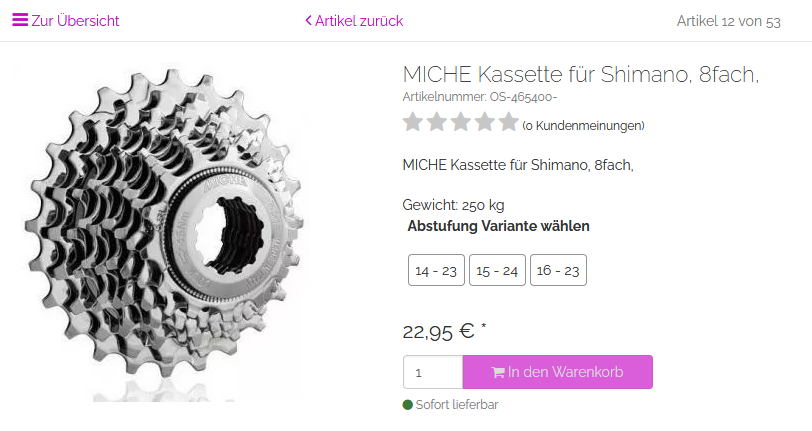The image size is (812, 431).
Task: Select the 14 - 23 variant
Action: (x=436, y=271)
